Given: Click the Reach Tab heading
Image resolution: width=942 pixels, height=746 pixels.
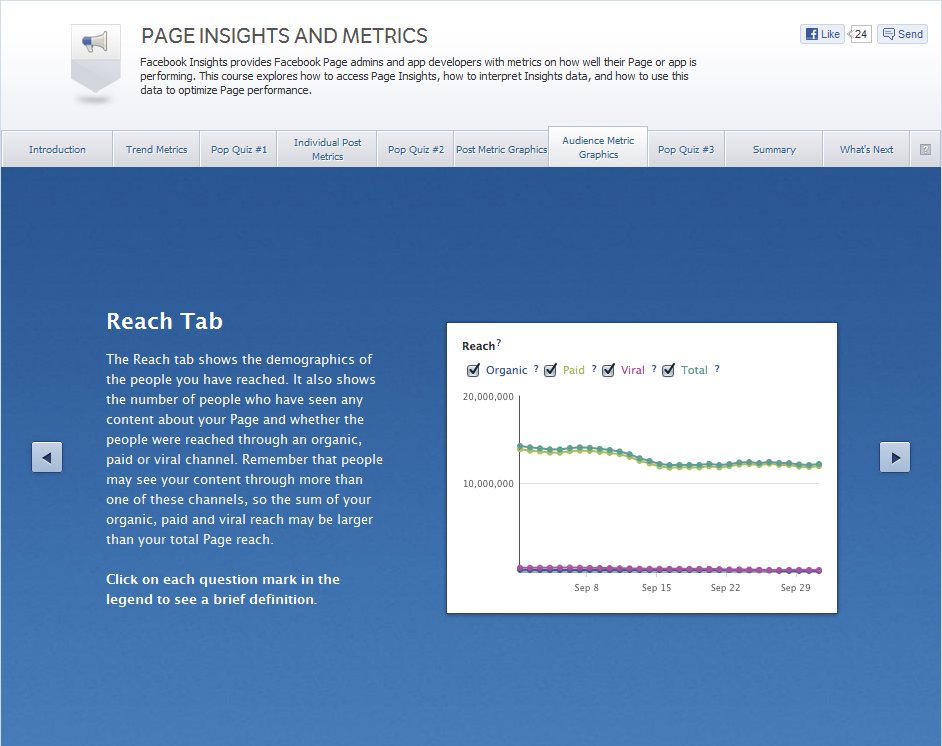Looking at the screenshot, I should [165, 321].
